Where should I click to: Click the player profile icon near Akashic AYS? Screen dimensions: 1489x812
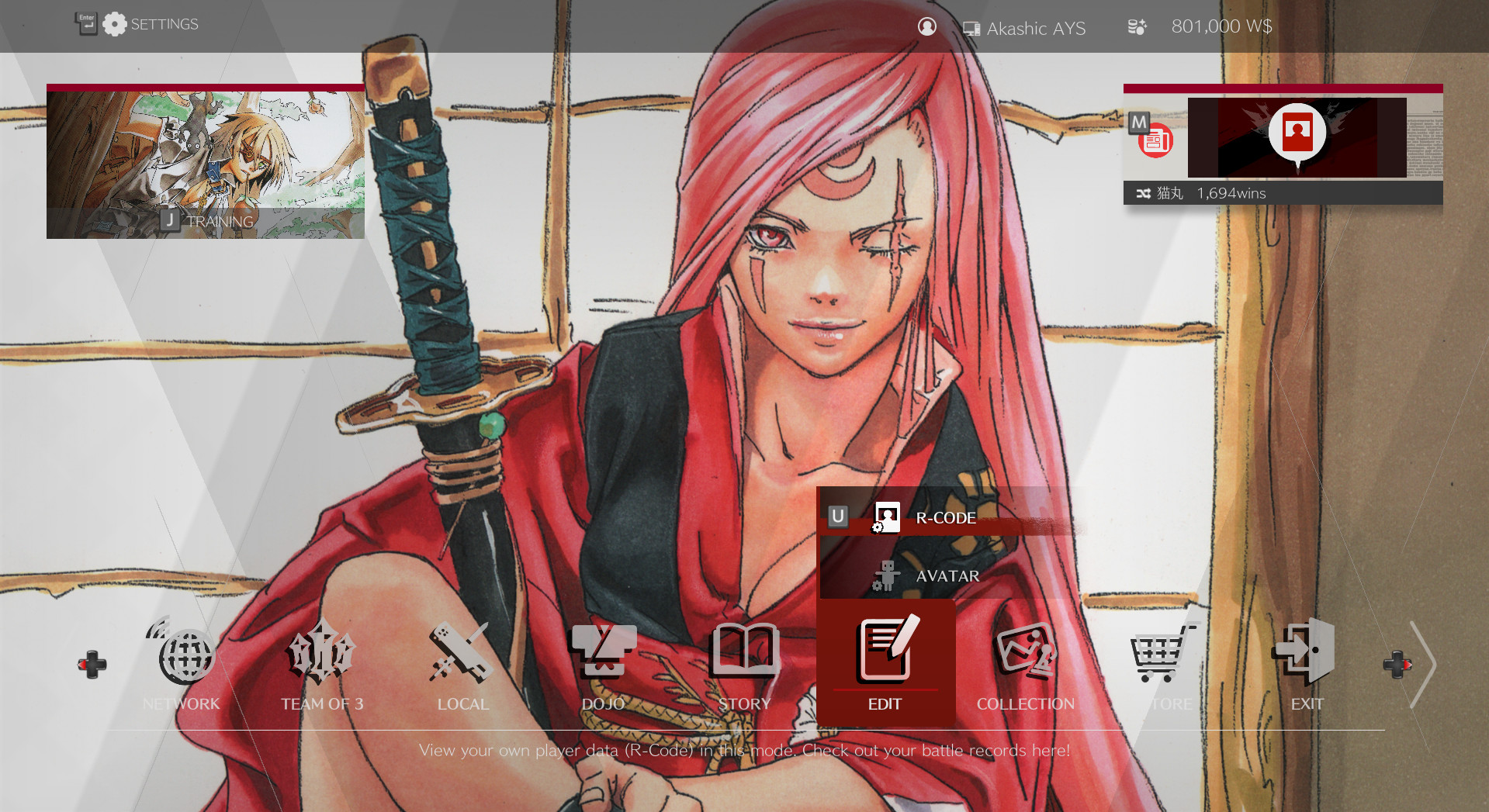click(x=927, y=26)
